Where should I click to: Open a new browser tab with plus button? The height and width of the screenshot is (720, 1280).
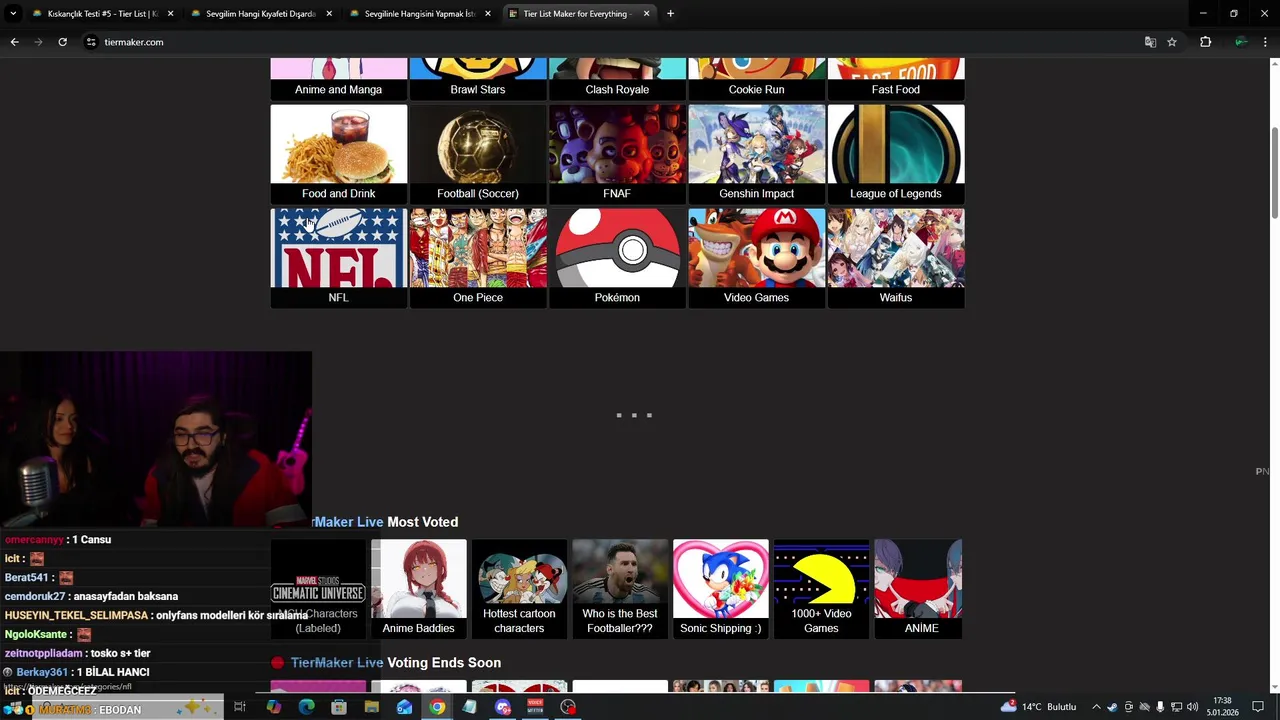tap(670, 14)
